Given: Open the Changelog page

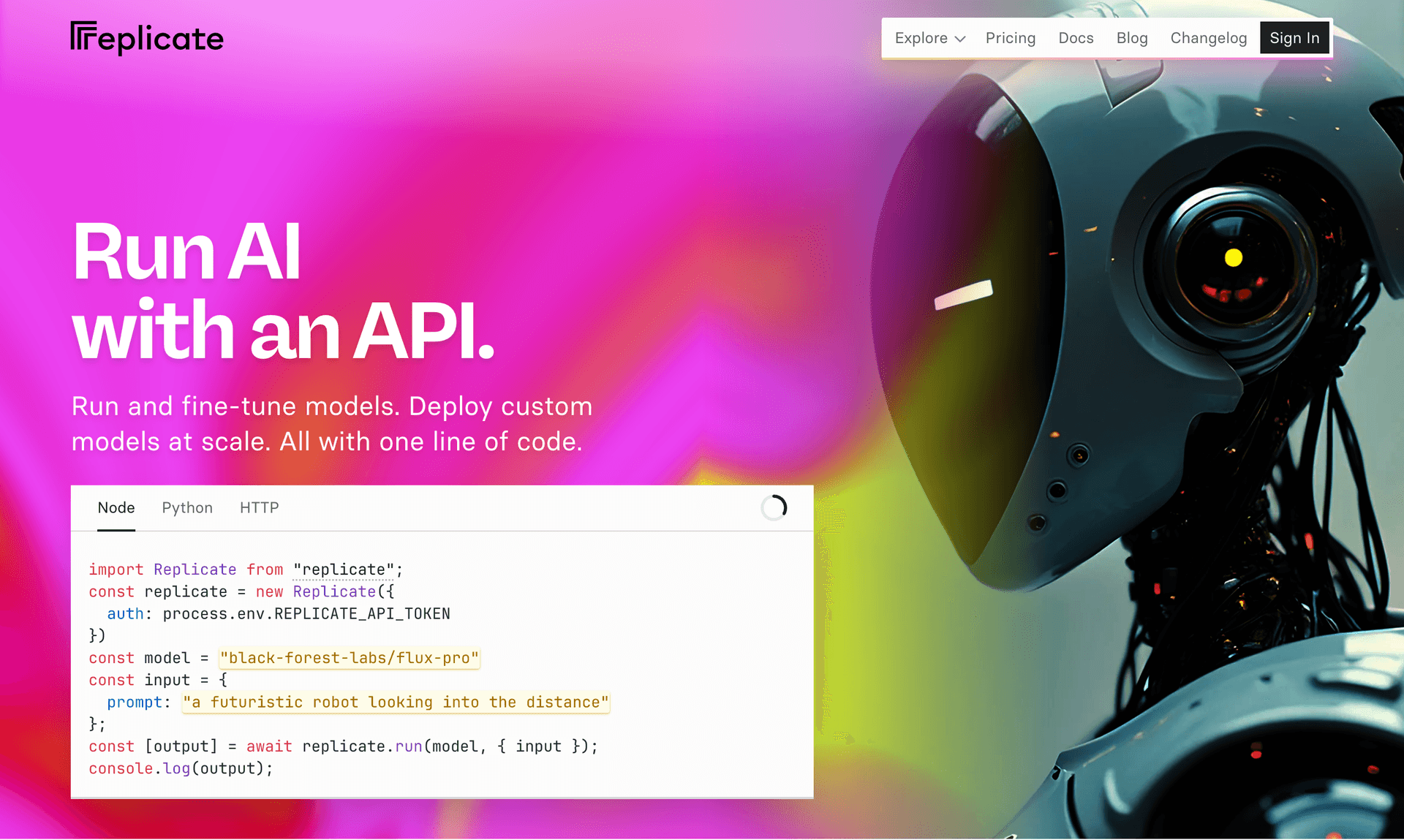Looking at the screenshot, I should point(1208,38).
